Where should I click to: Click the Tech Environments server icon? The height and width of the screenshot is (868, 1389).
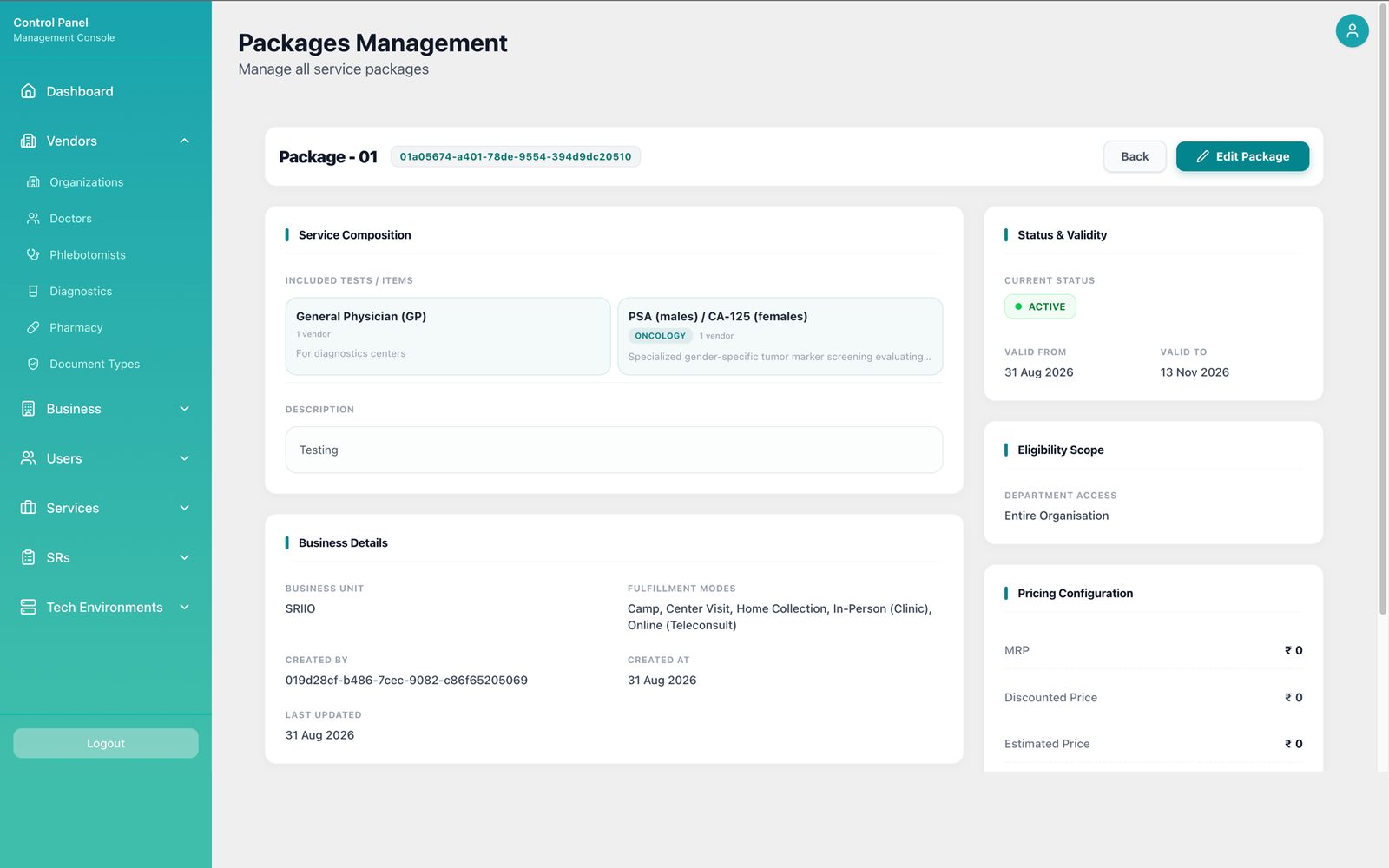(x=29, y=607)
